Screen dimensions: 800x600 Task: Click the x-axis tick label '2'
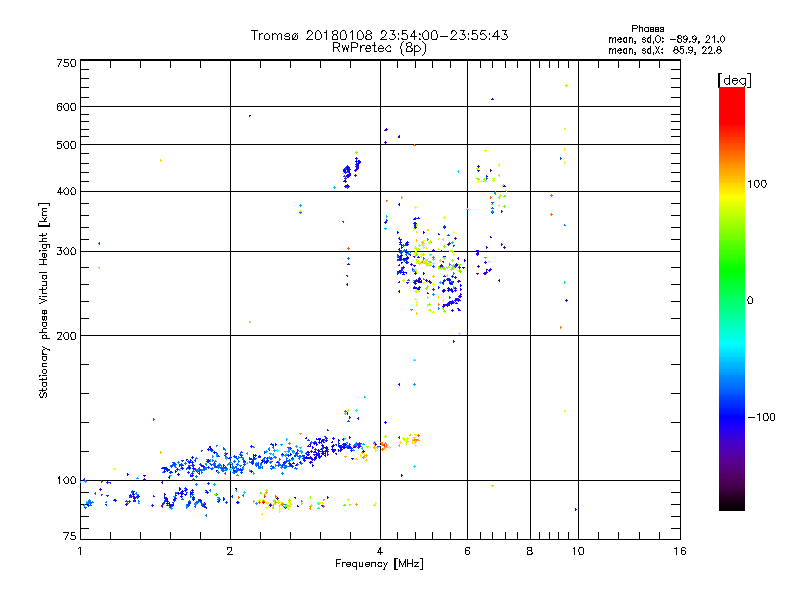pos(230,551)
